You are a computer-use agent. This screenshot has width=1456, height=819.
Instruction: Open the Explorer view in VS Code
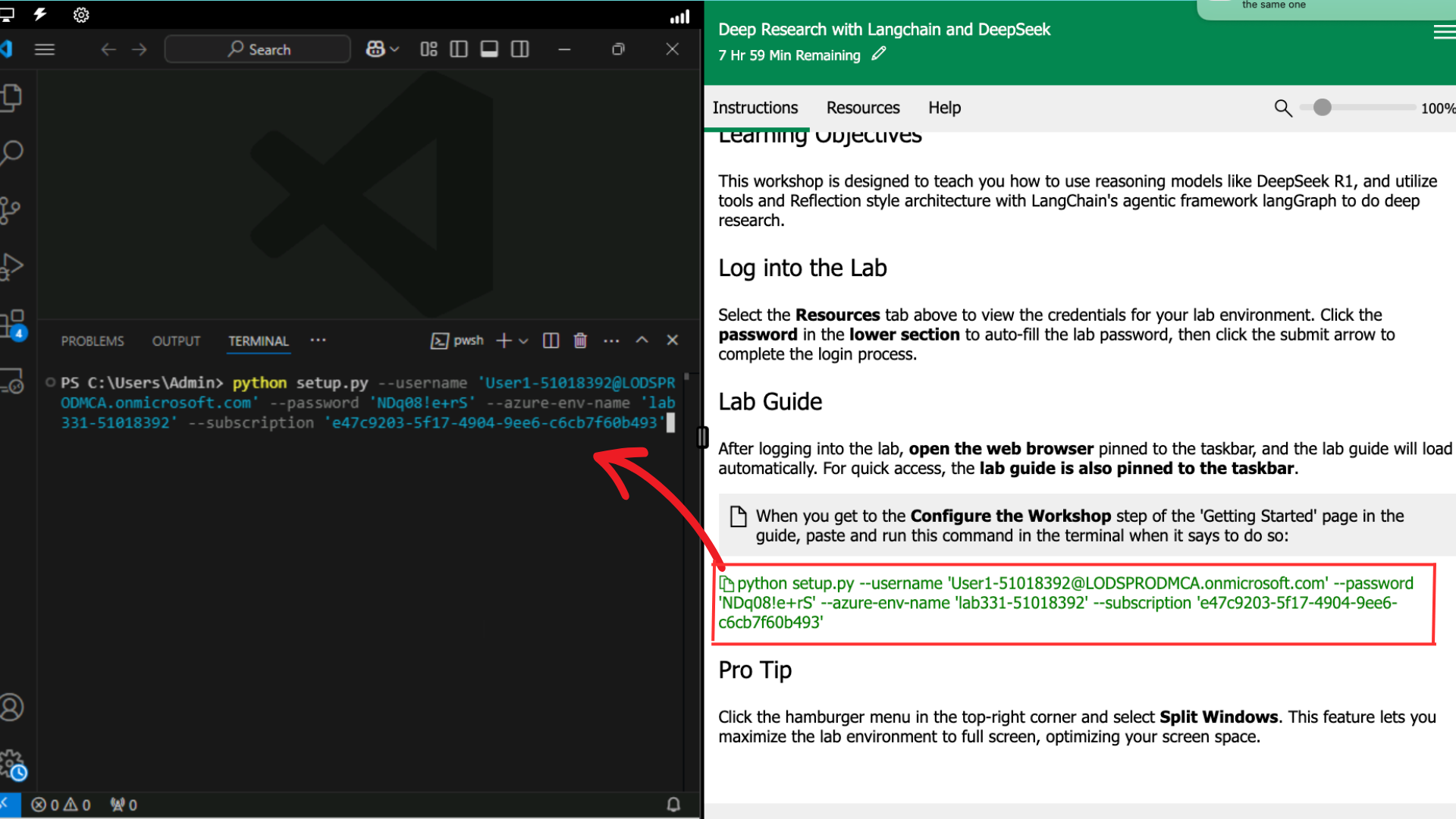11,97
